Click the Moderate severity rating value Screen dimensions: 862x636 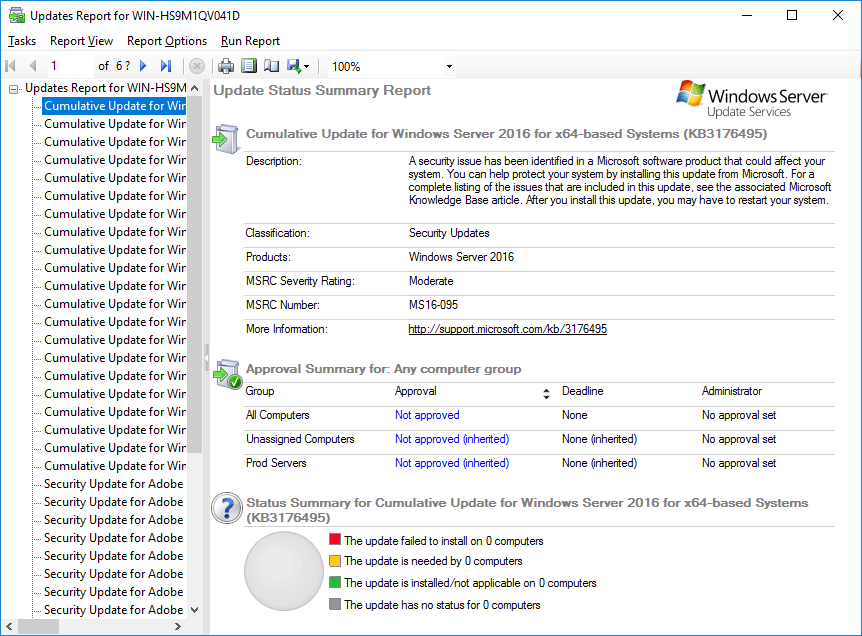(431, 281)
